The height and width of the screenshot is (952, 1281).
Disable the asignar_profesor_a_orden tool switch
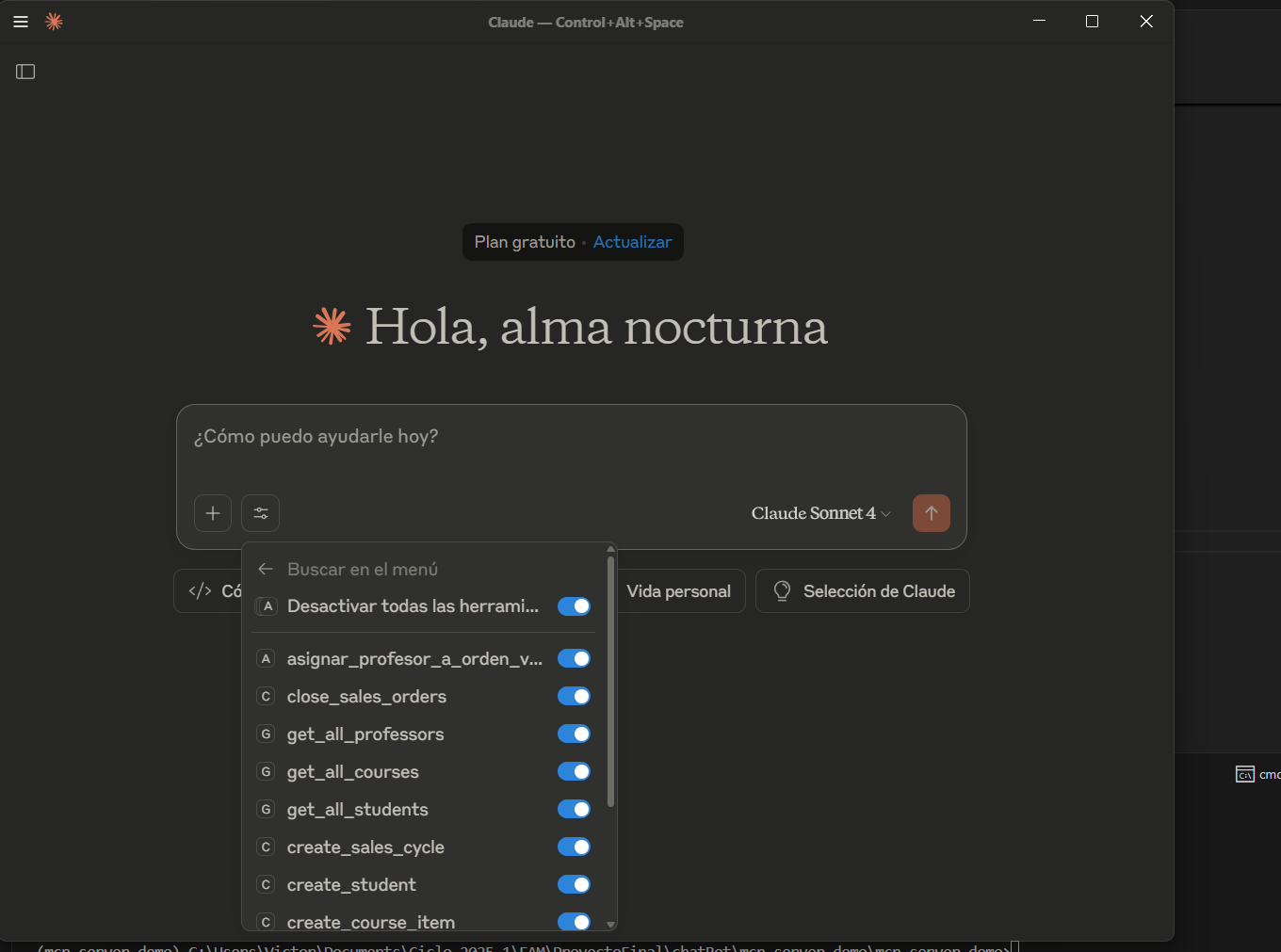tap(574, 659)
